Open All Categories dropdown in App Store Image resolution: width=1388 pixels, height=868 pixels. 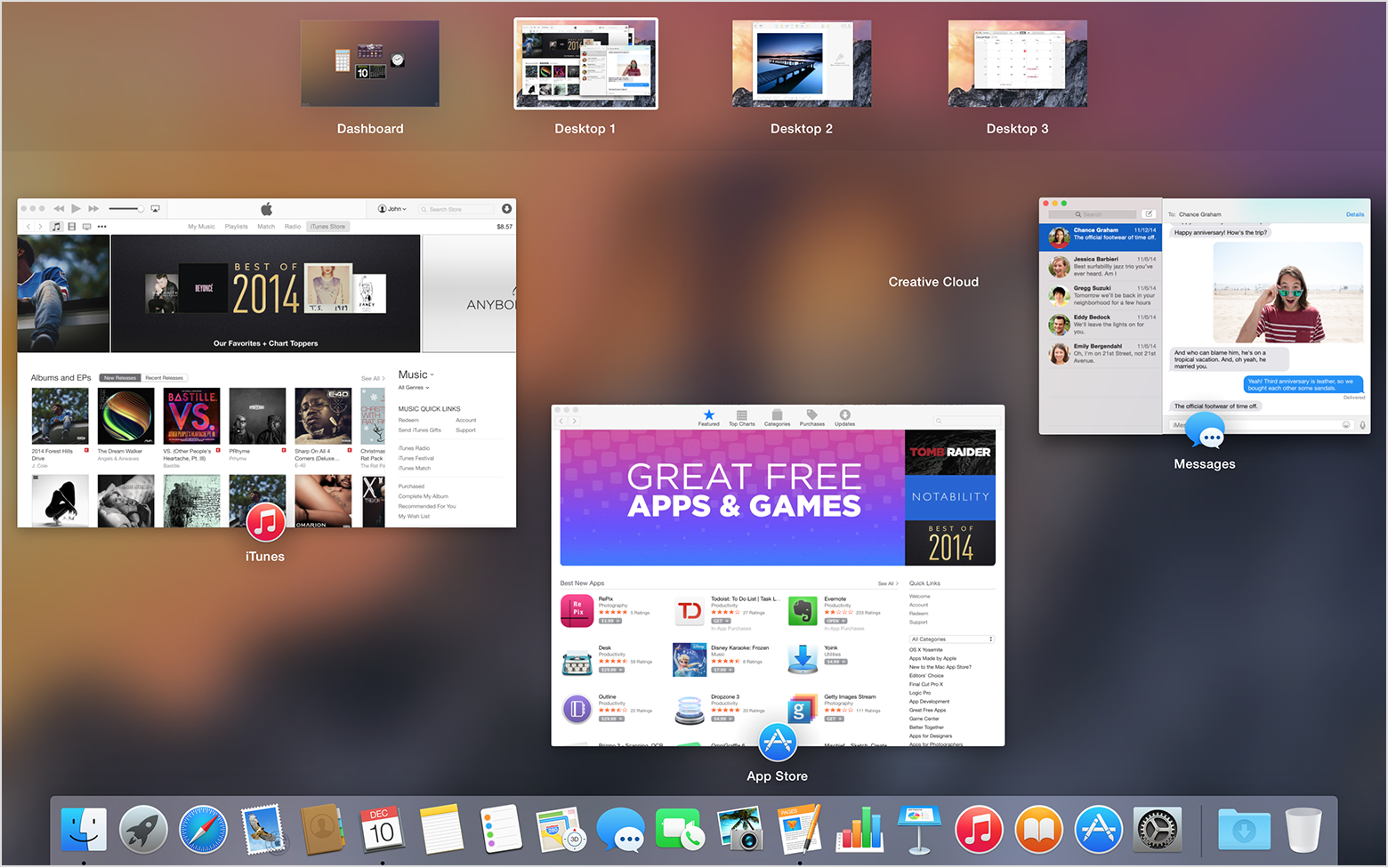tap(951, 639)
